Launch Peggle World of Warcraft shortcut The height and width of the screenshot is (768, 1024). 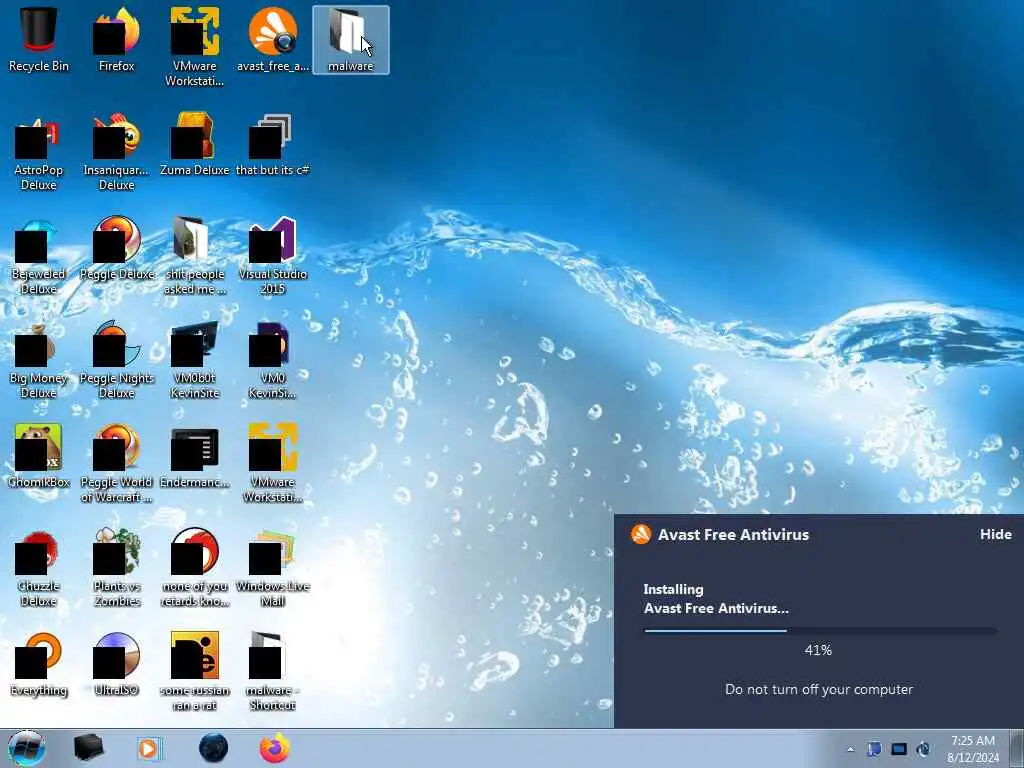coord(116,464)
